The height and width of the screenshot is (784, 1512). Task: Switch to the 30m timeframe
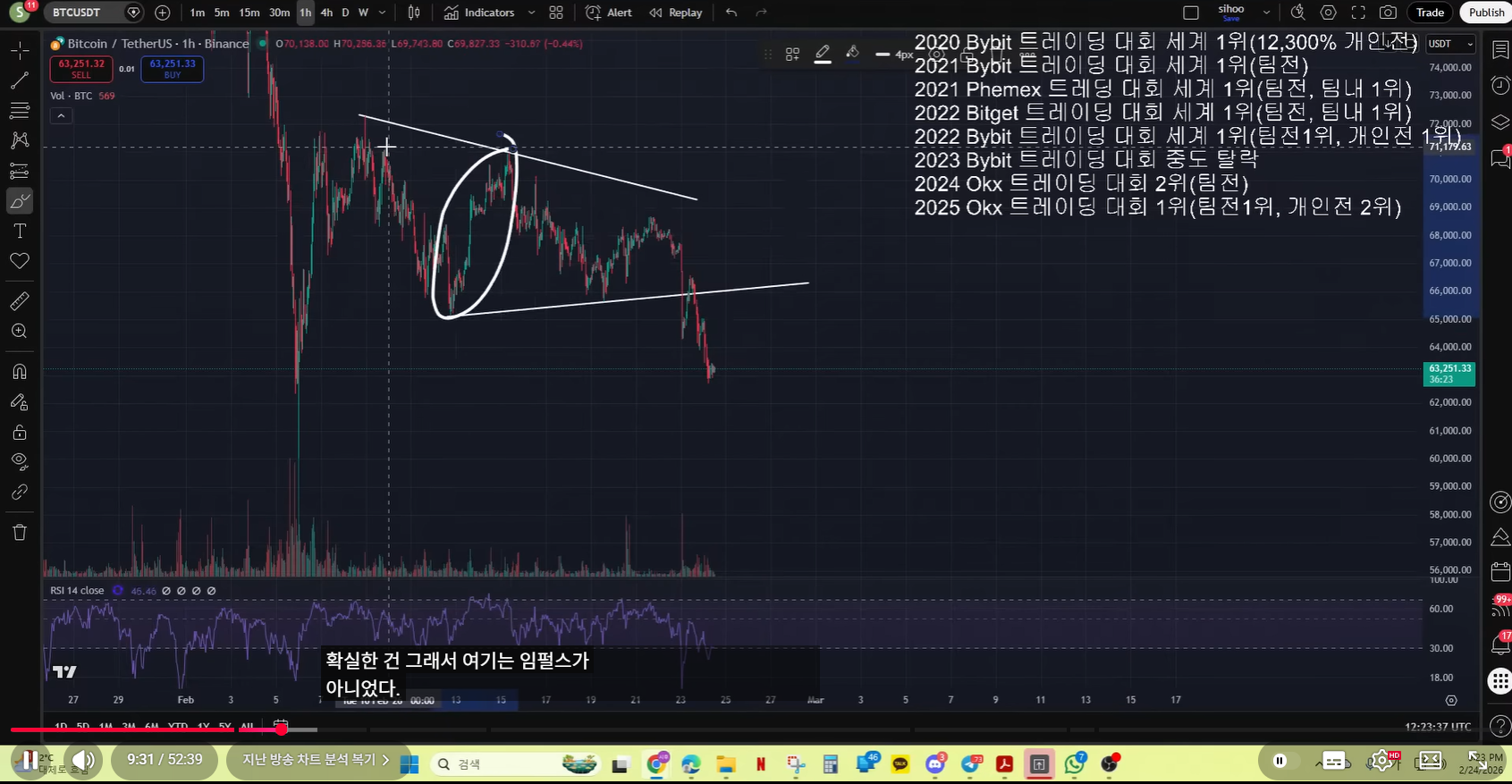(280, 13)
